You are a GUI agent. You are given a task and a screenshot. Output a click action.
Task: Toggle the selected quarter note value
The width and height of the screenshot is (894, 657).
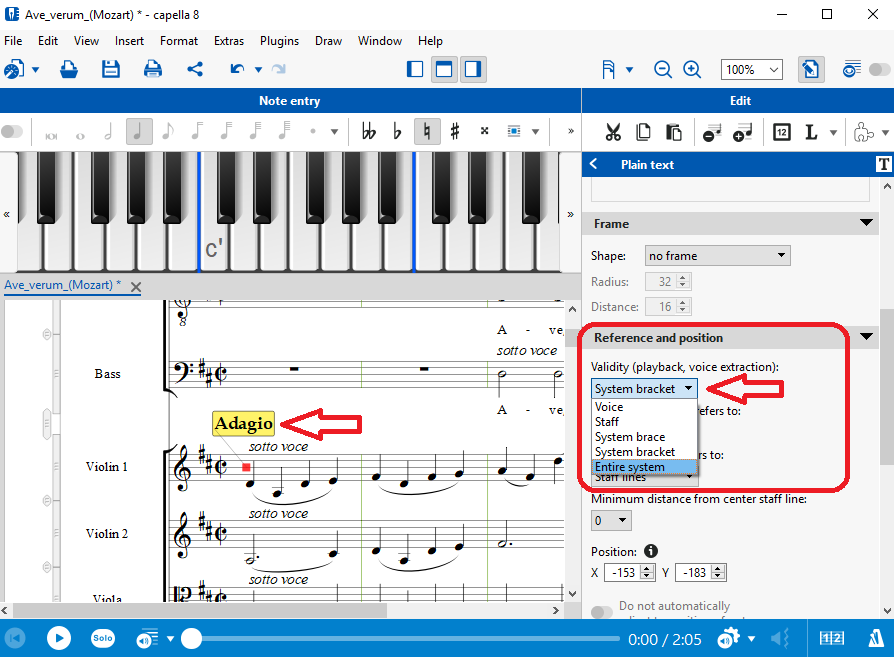[x=139, y=132]
